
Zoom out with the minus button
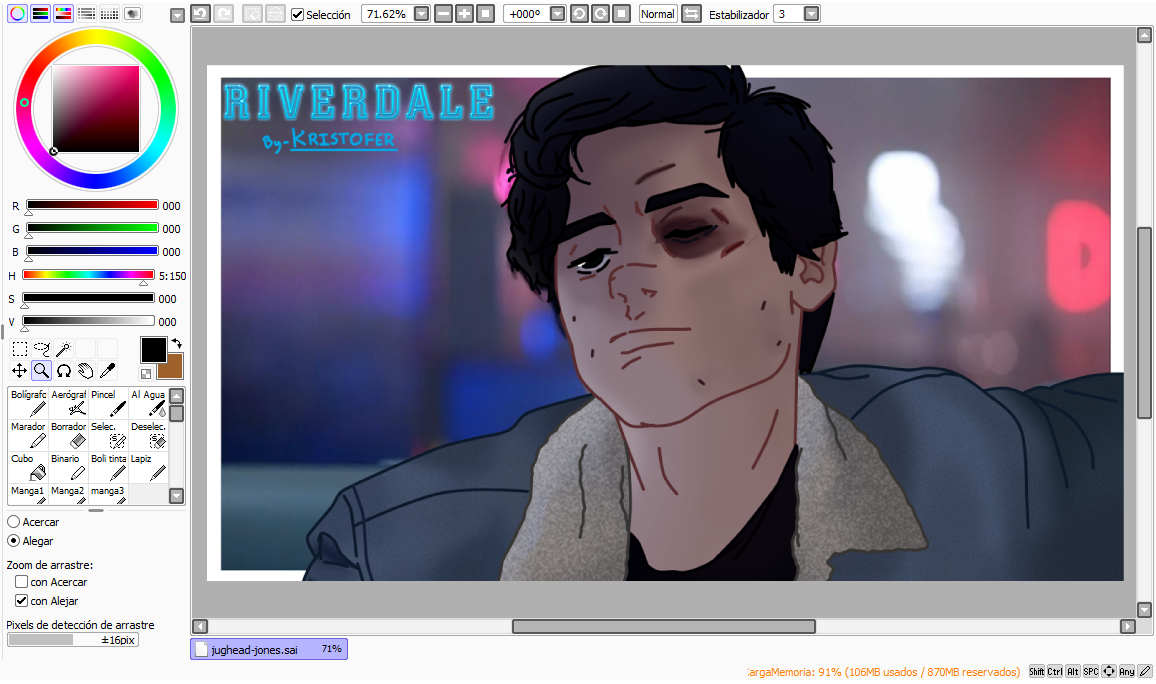pos(443,14)
